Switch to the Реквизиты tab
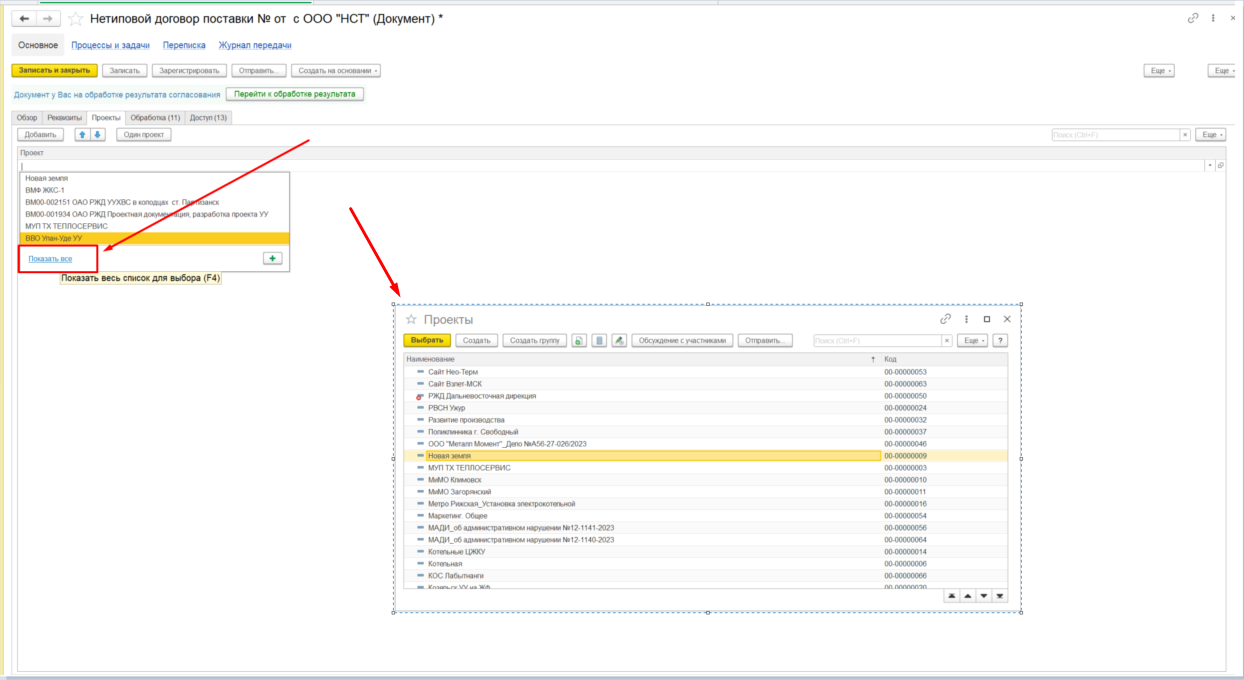This screenshot has height=680, width=1244. coord(64,118)
